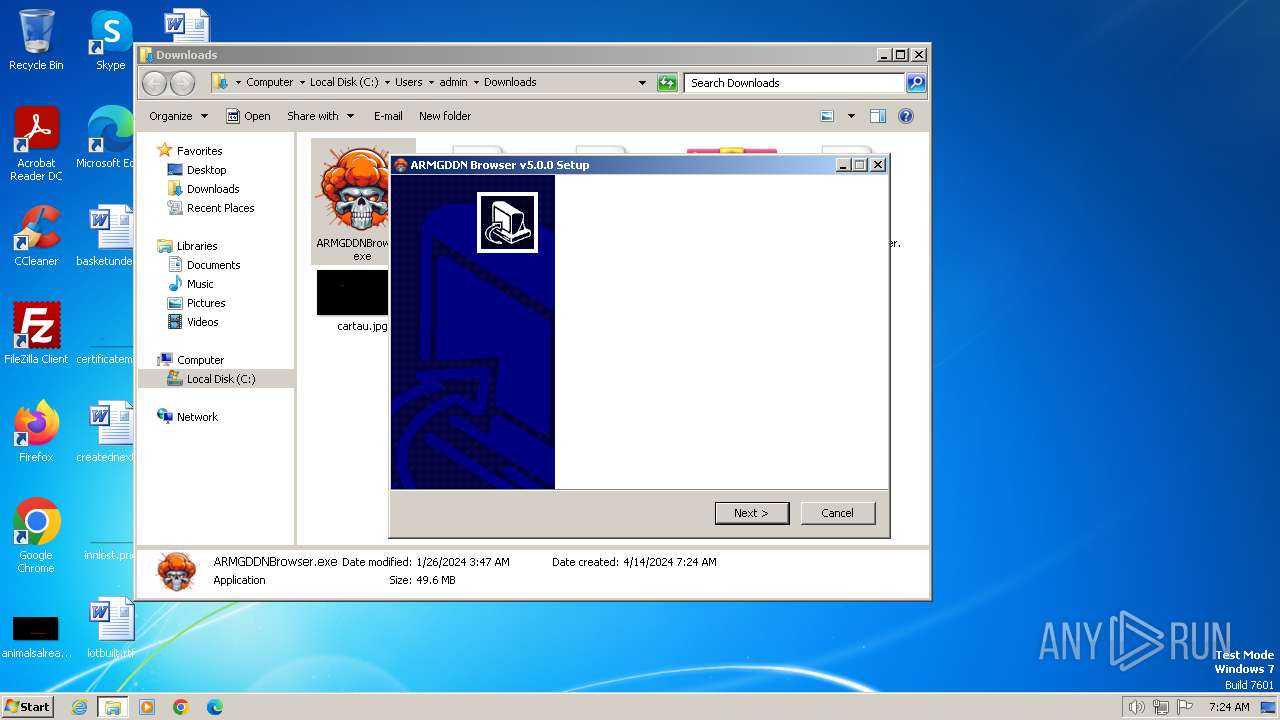Open media player from taskbar
Screen dimensions: 1280x720
147,707
